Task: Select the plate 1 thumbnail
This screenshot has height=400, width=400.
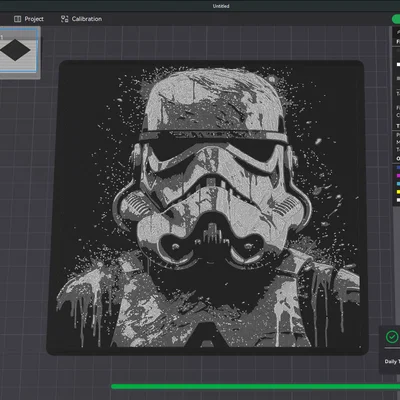Action: [19, 50]
